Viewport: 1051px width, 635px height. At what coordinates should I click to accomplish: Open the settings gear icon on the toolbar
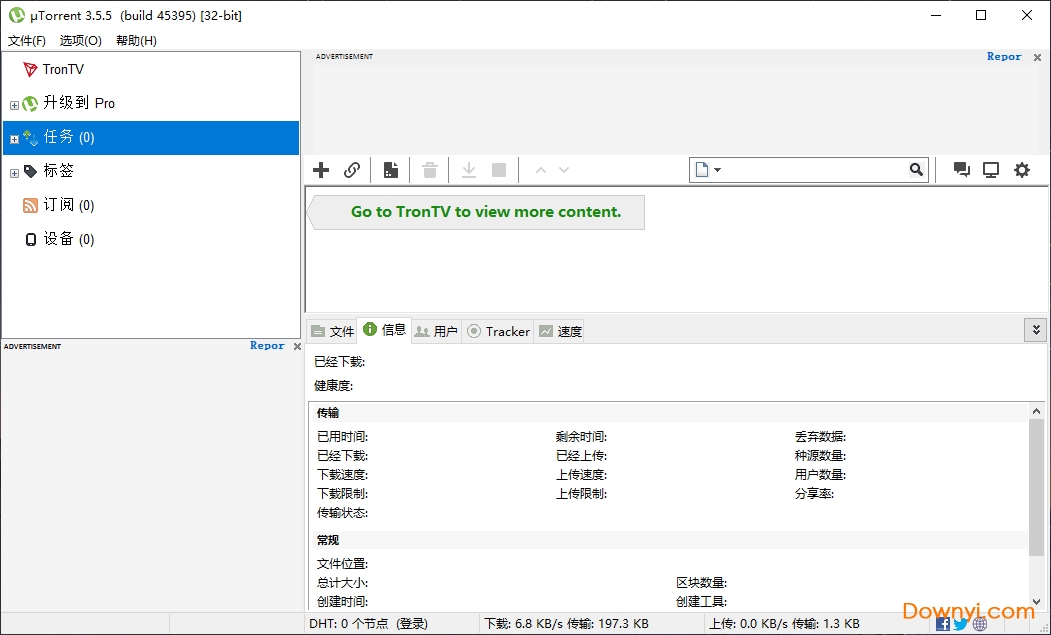(x=1021, y=170)
